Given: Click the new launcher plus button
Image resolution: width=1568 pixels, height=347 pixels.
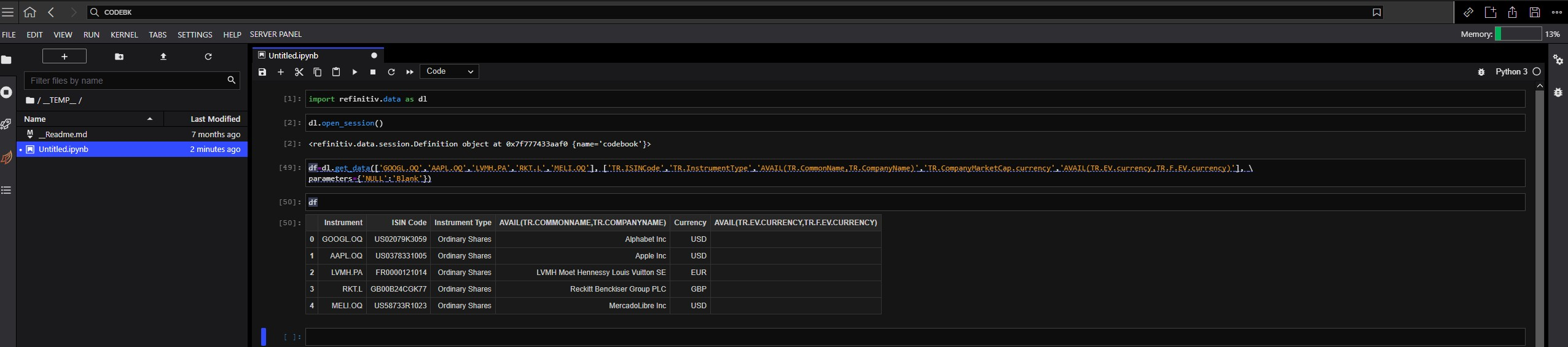Looking at the screenshot, I should (x=65, y=56).
